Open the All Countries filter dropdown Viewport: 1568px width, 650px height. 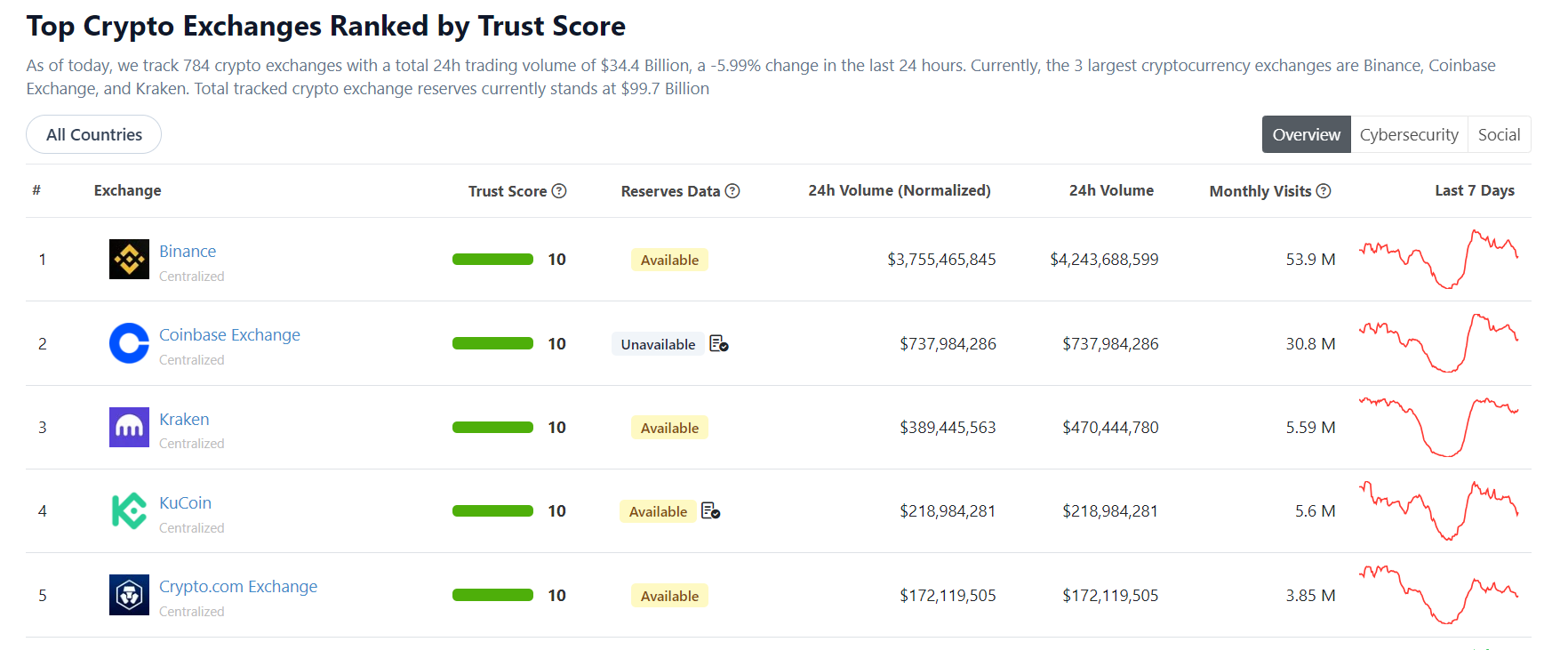coord(93,134)
